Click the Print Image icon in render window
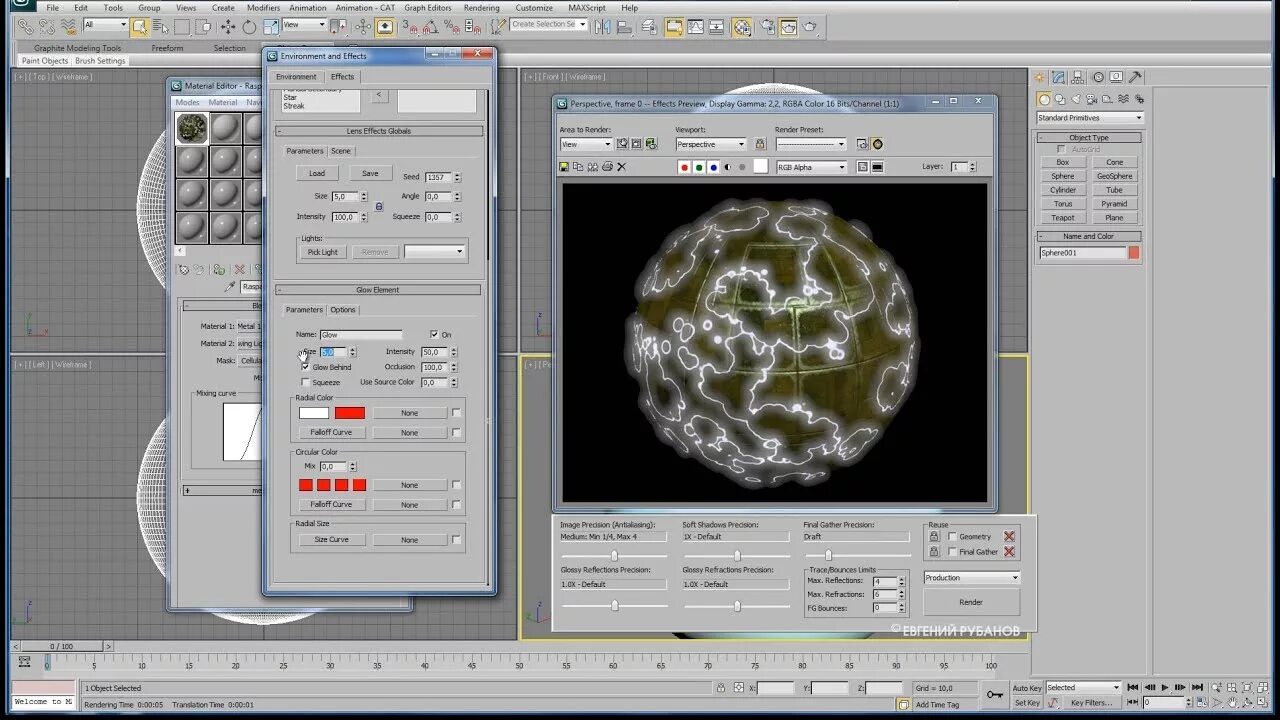Screen dimensions: 1280x720 pos(607,167)
